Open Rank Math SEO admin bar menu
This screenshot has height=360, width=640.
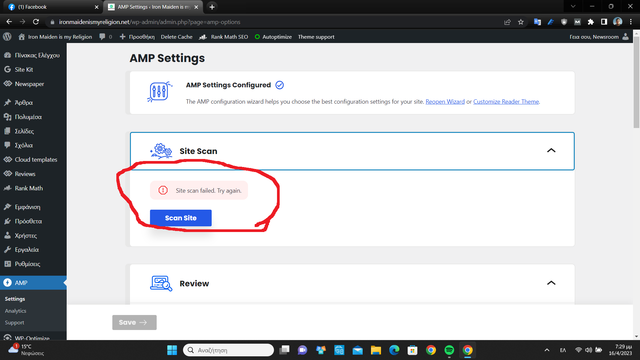tap(223, 37)
